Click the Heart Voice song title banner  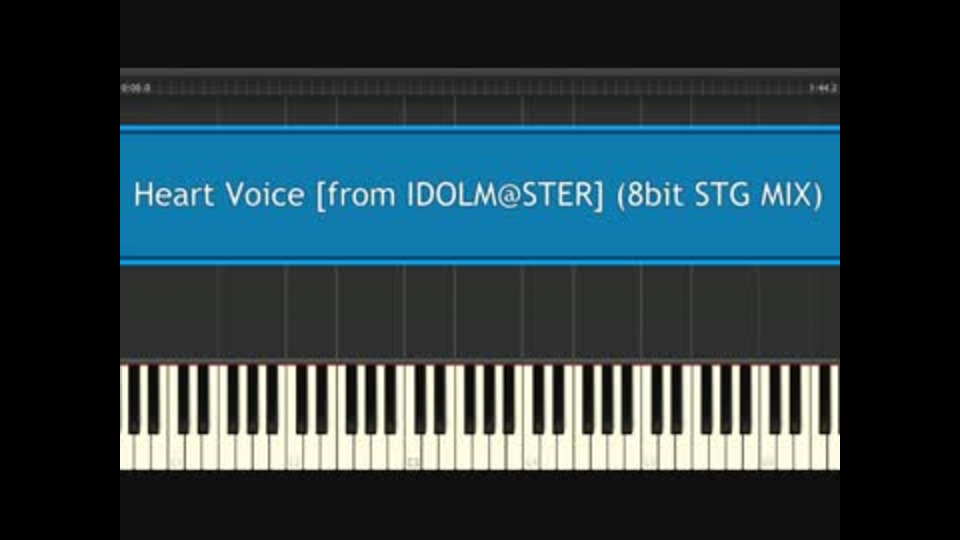coord(480,195)
